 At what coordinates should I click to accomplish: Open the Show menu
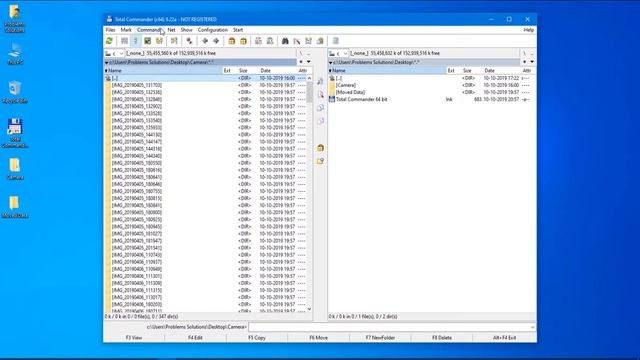click(187, 30)
